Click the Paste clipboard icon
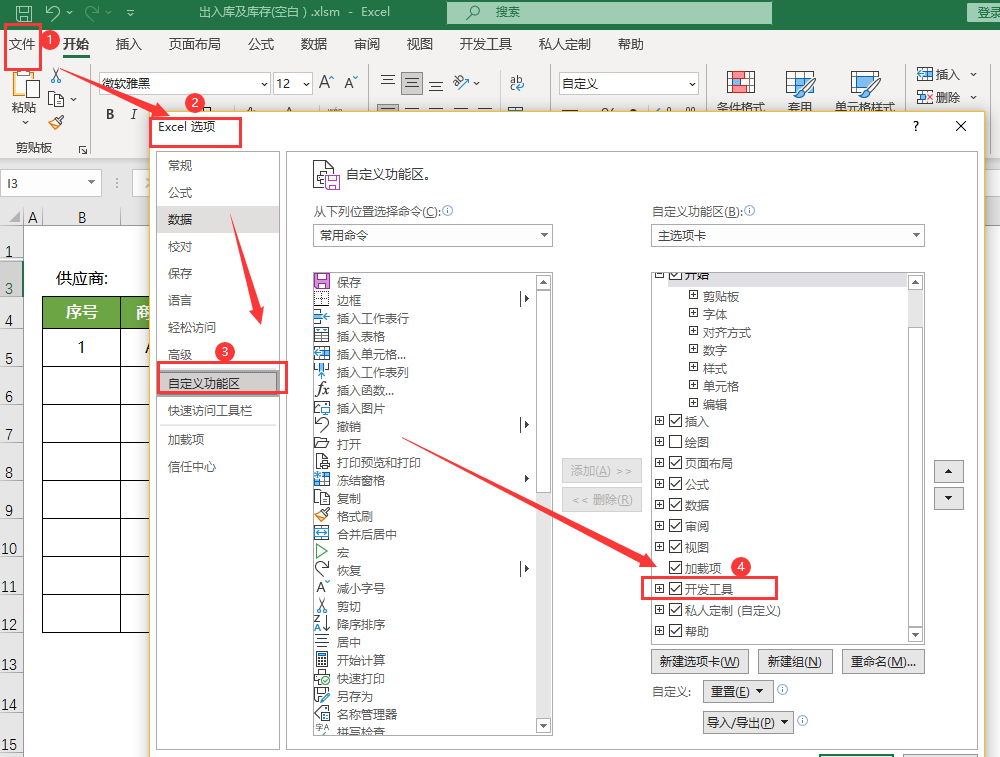The width and height of the screenshot is (1000, 757). pos(25,86)
